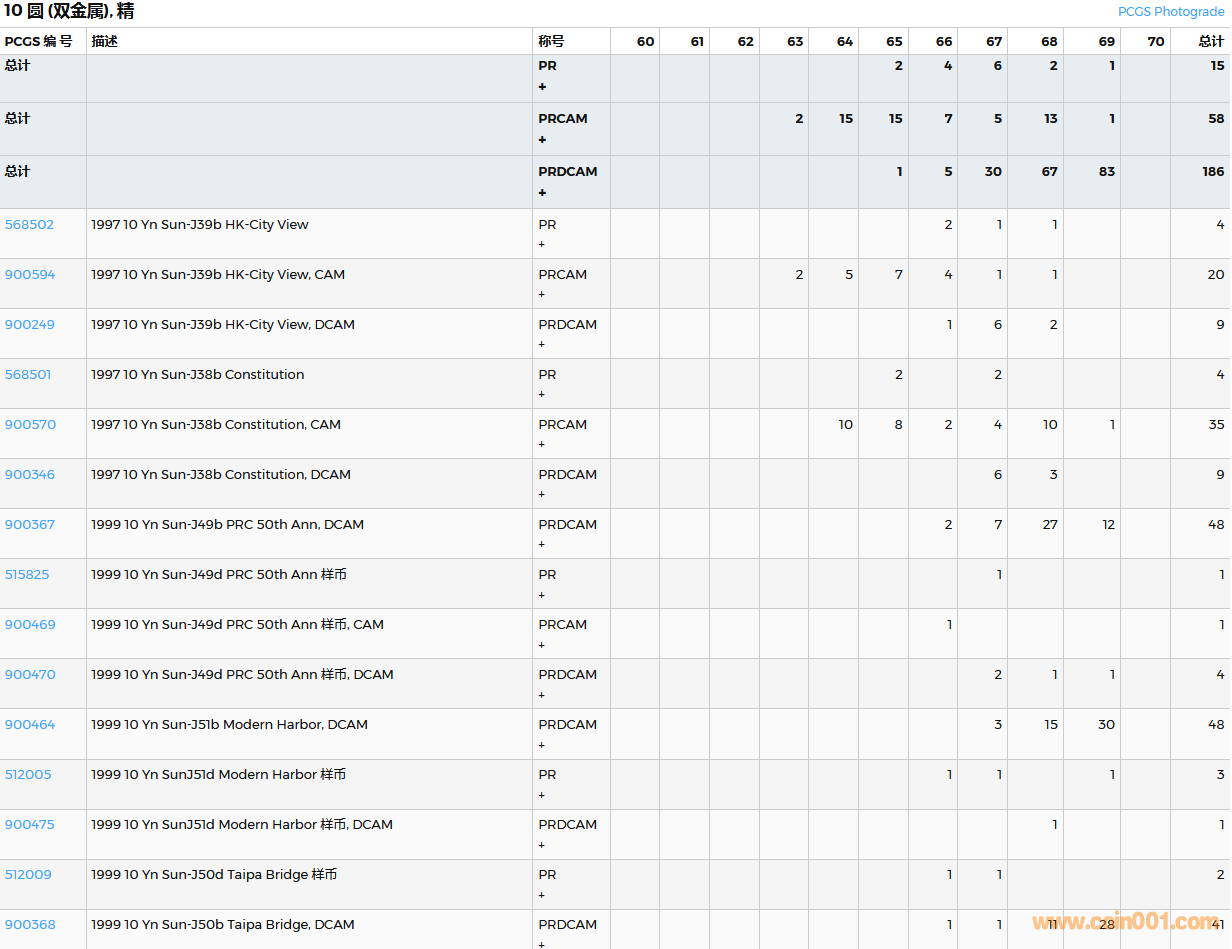Click the 称号 column header

click(551, 42)
